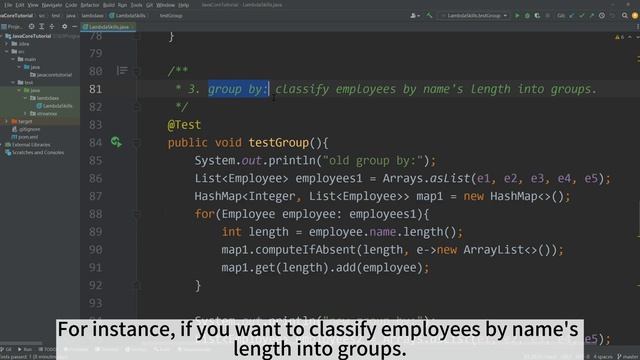Click the @Test annotation on line 83
The image size is (640, 360).
coord(184,124)
